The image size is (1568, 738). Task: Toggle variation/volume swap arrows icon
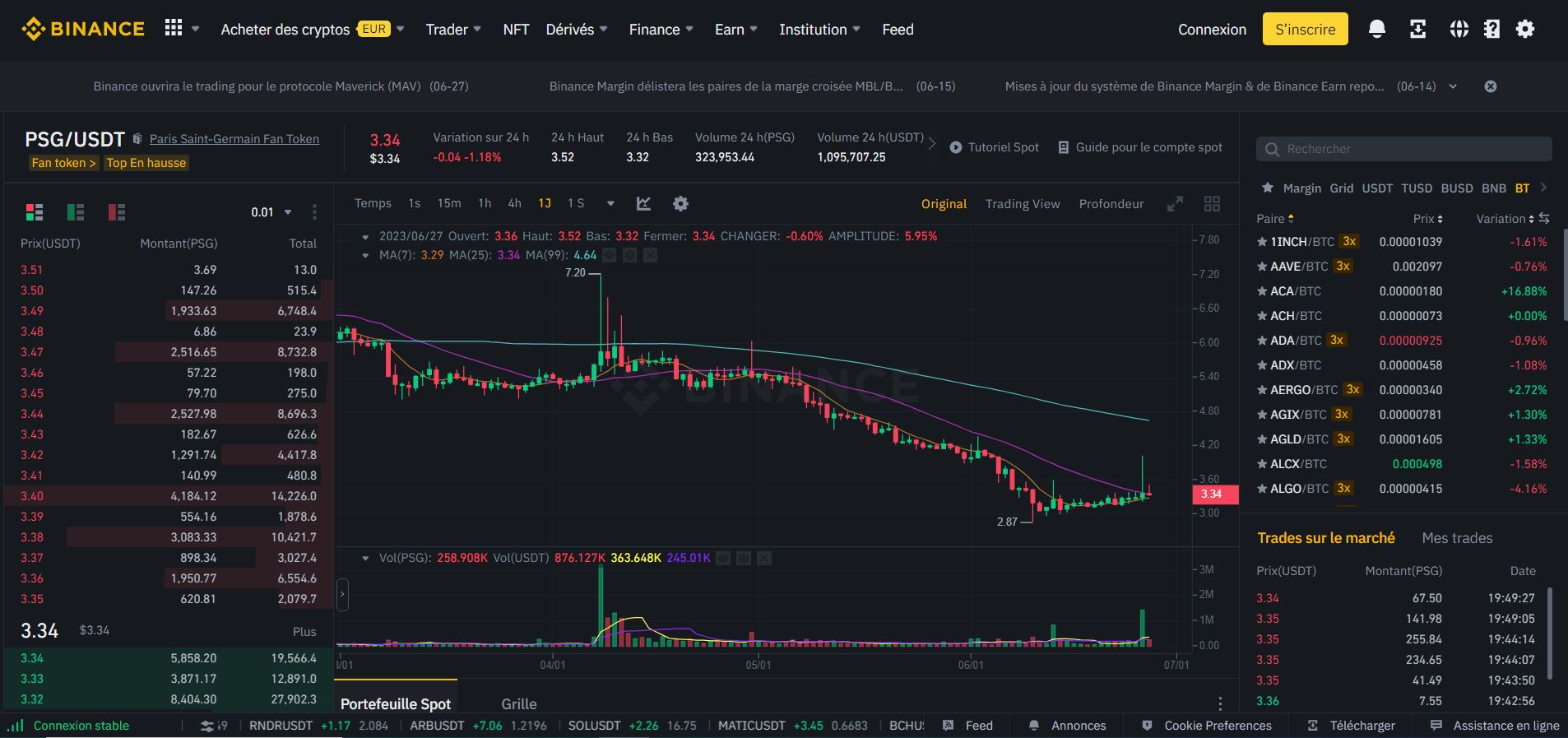1544,218
